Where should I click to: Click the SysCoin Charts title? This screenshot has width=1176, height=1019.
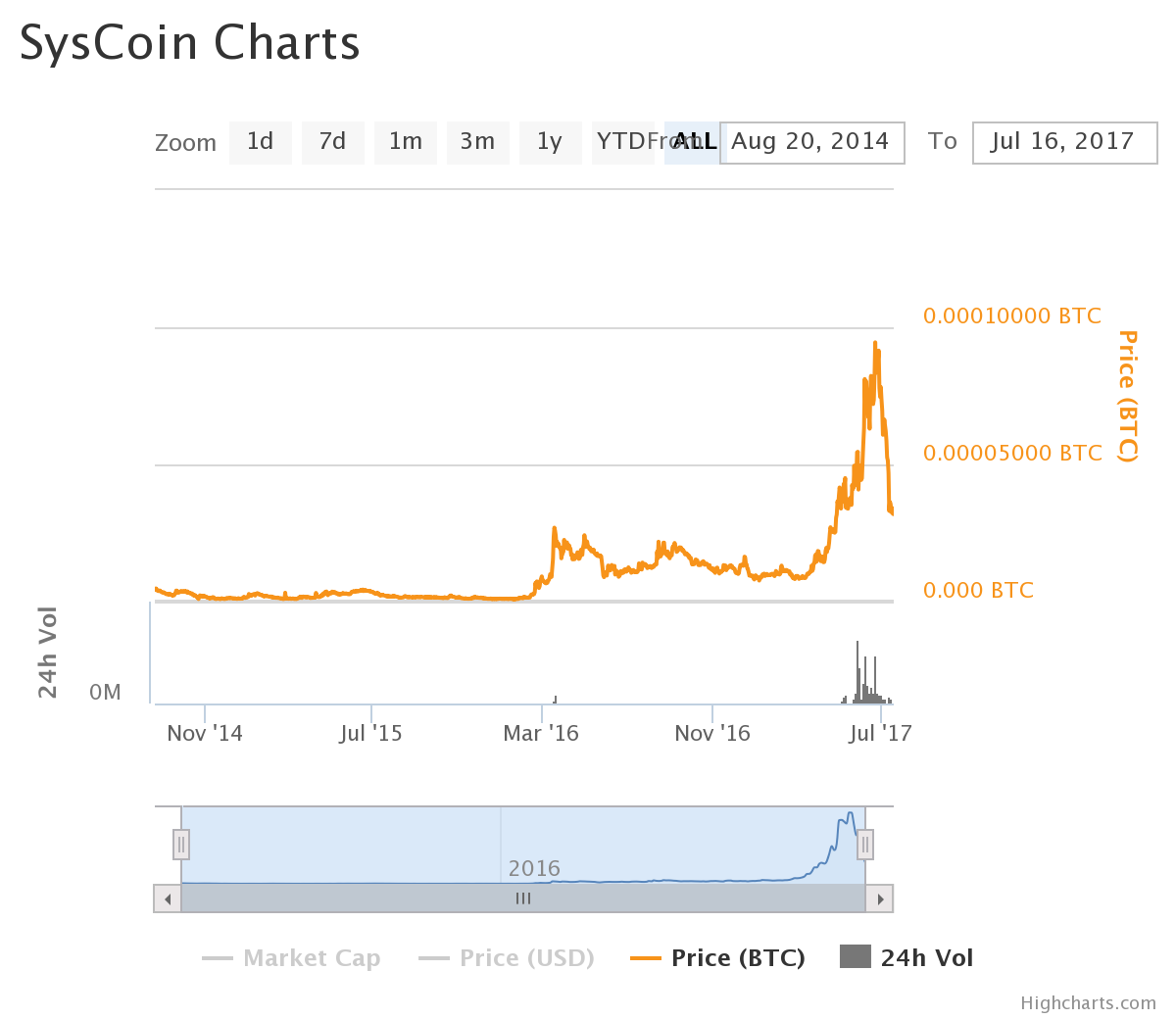189,42
